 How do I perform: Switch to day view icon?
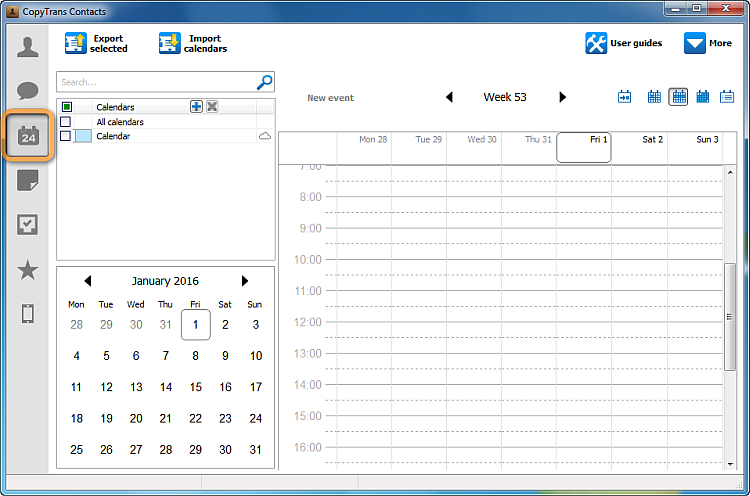point(654,97)
